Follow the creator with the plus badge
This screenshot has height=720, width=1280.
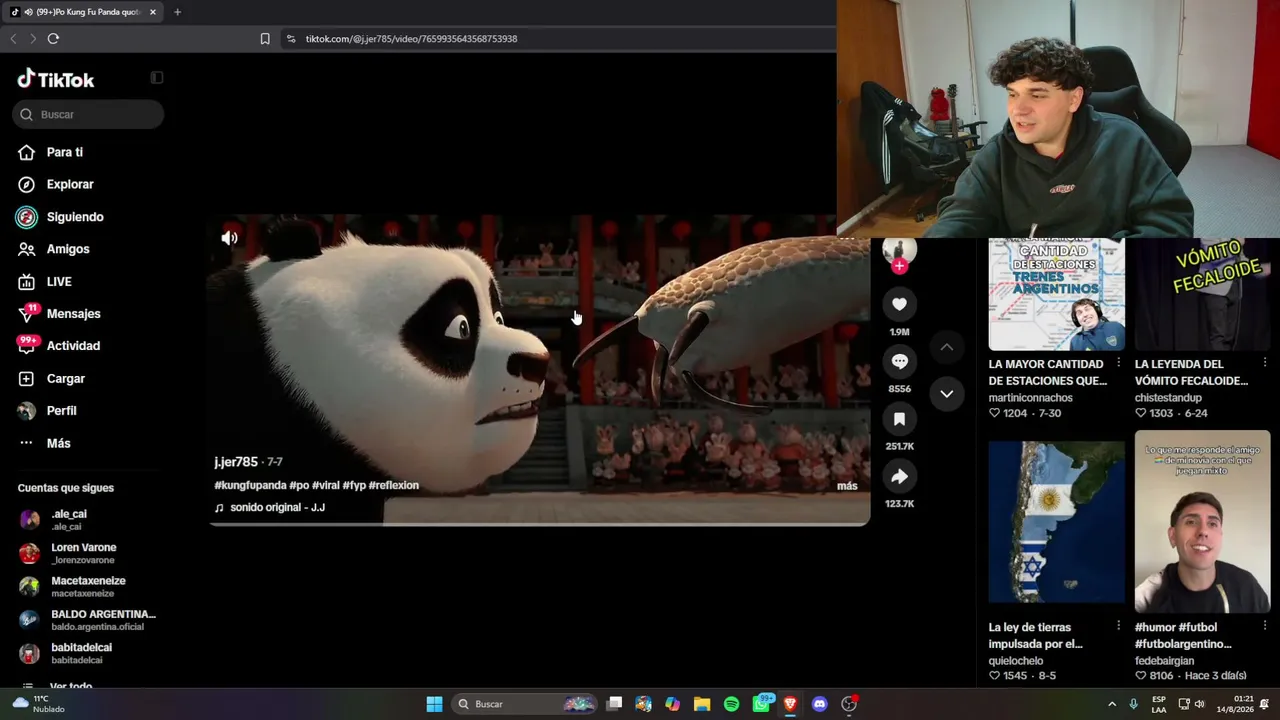(899, 265)
